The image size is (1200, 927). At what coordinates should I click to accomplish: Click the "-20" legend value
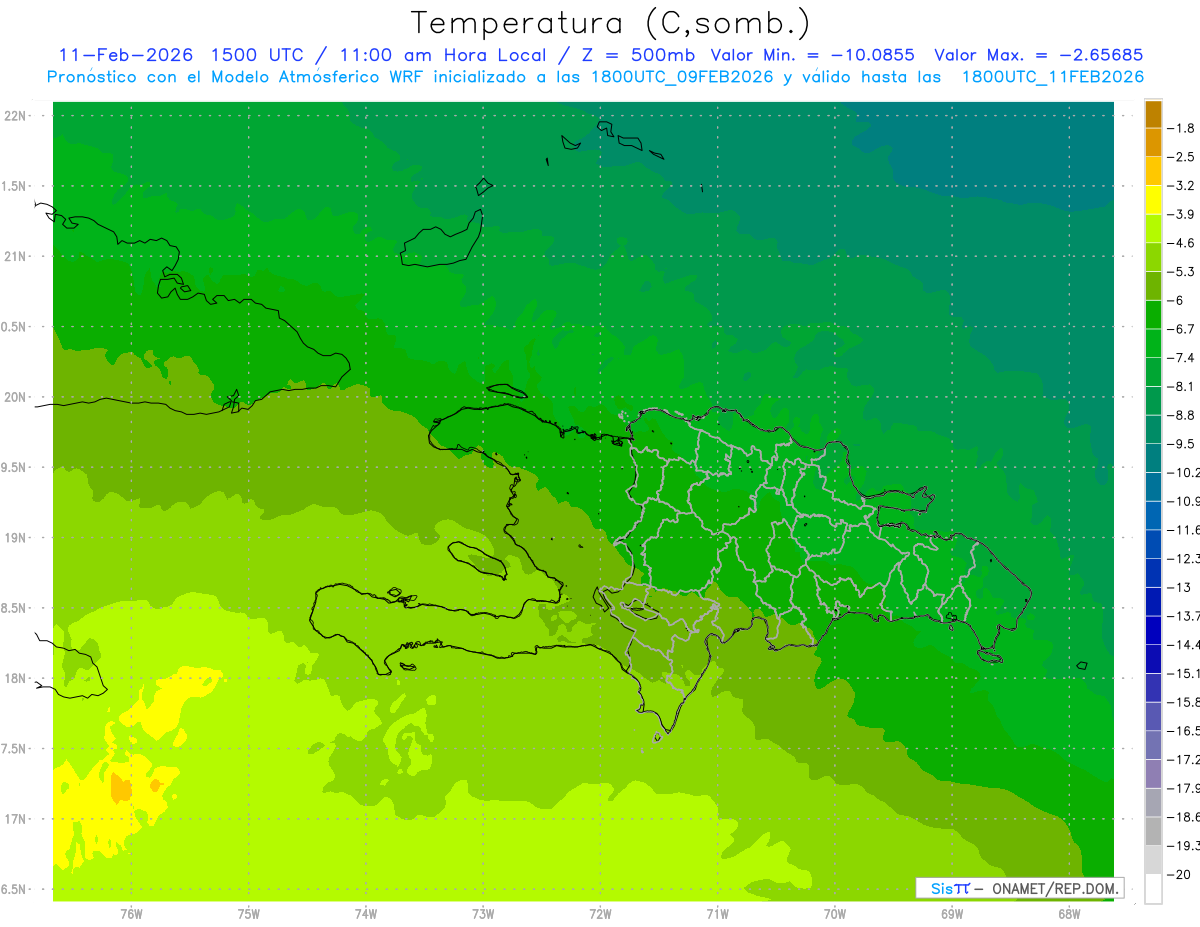pyautogui.click(x=1179, y=874)
